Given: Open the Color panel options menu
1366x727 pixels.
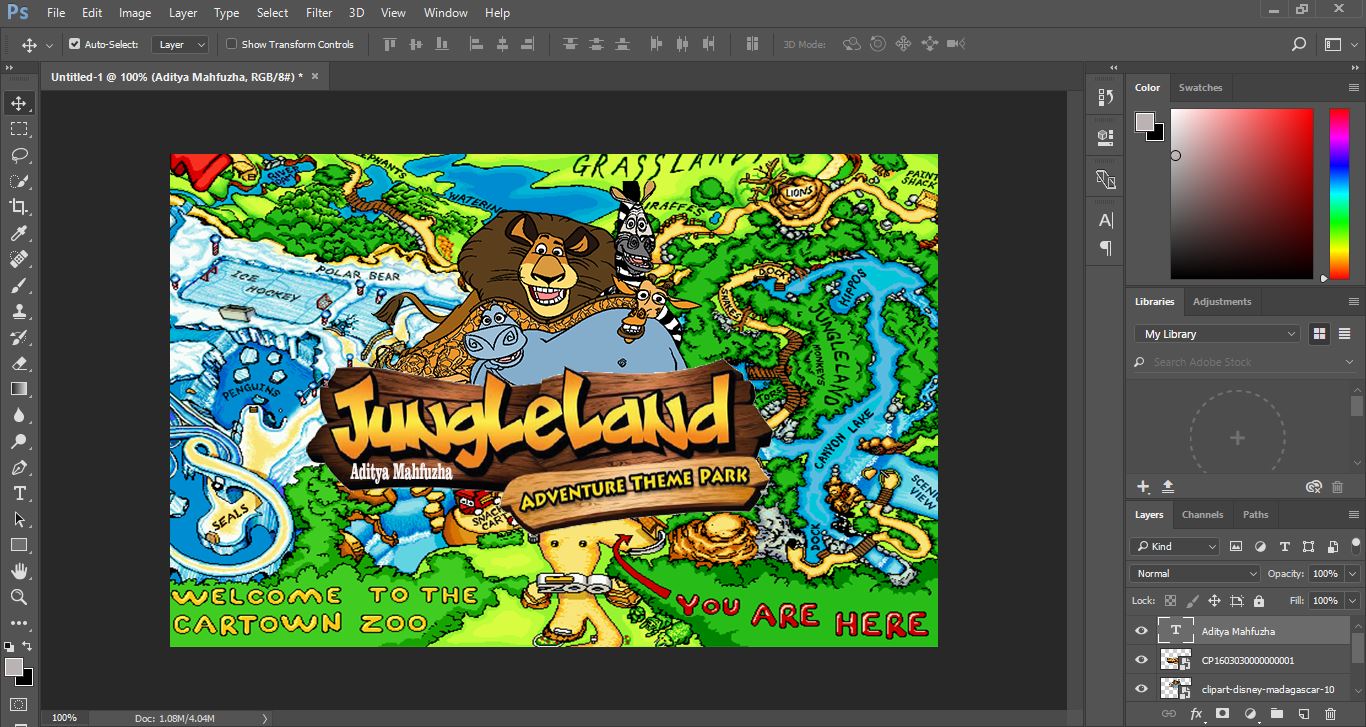Looking at the screenshot, I should coord(1353,88).
